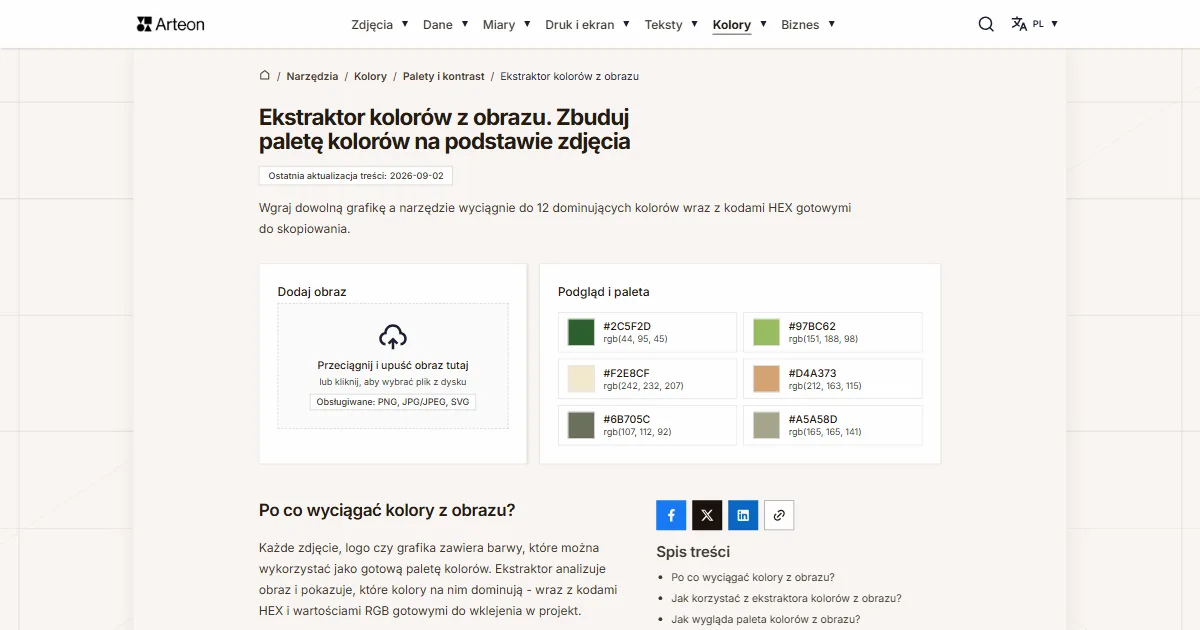Screen dimensions: 1200x630
Task: Select the sage #A5A58D swatch
Action: [766, 425]
